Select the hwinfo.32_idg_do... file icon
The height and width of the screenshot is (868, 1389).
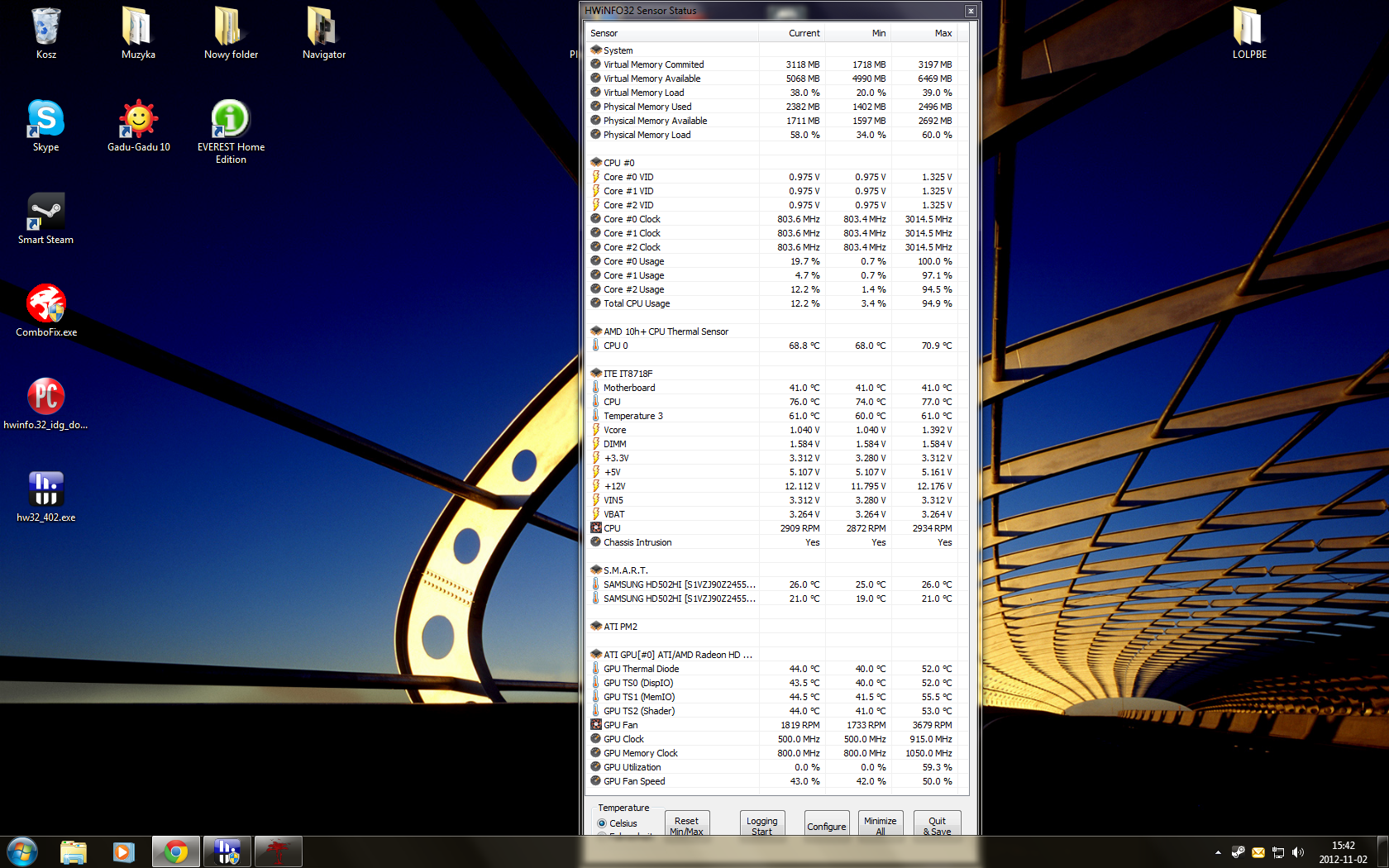[46, 403]
